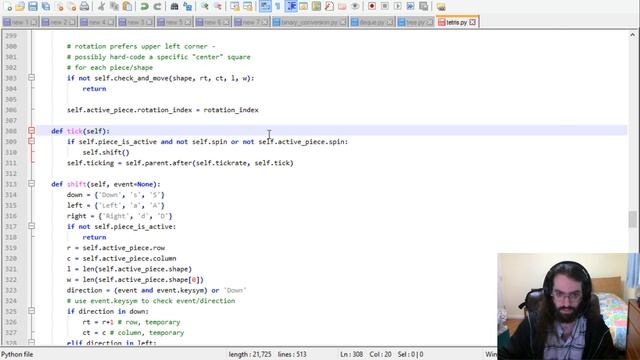
Task: Paste clipboard with toolbar Paste icon
Action: pos(127,6)
